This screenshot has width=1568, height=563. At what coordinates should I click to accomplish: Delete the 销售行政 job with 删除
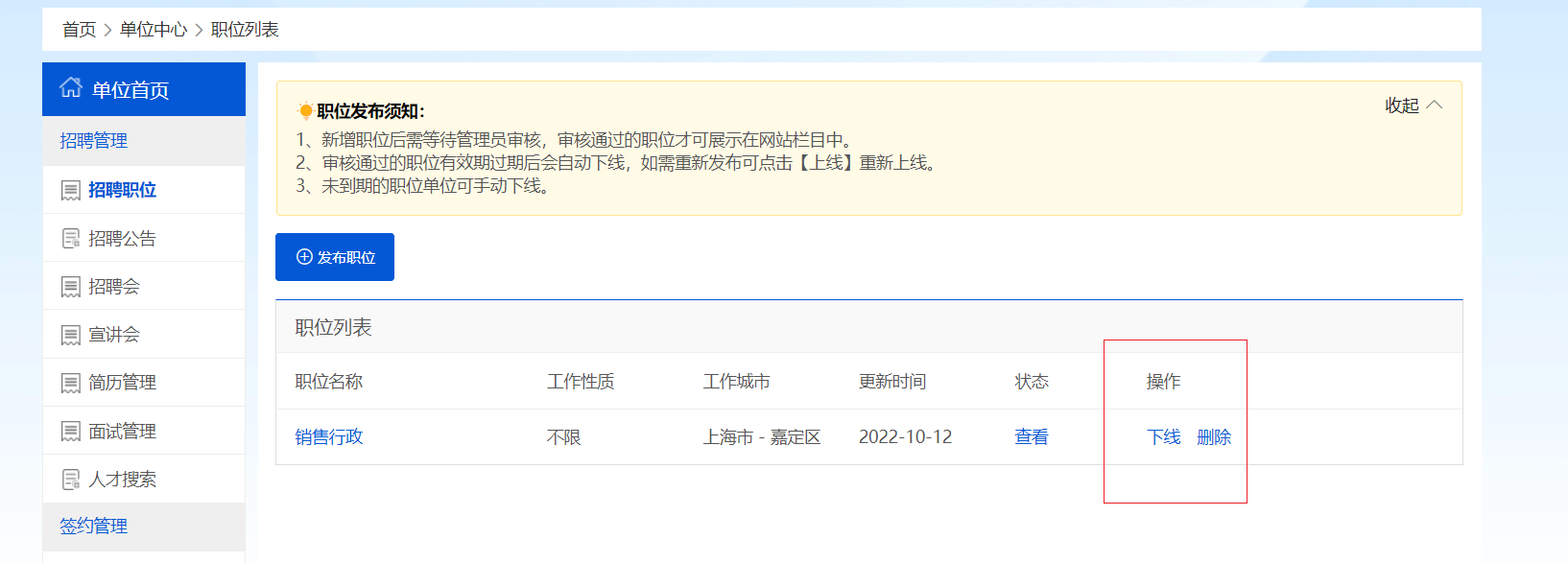(x=1214, y=437)
